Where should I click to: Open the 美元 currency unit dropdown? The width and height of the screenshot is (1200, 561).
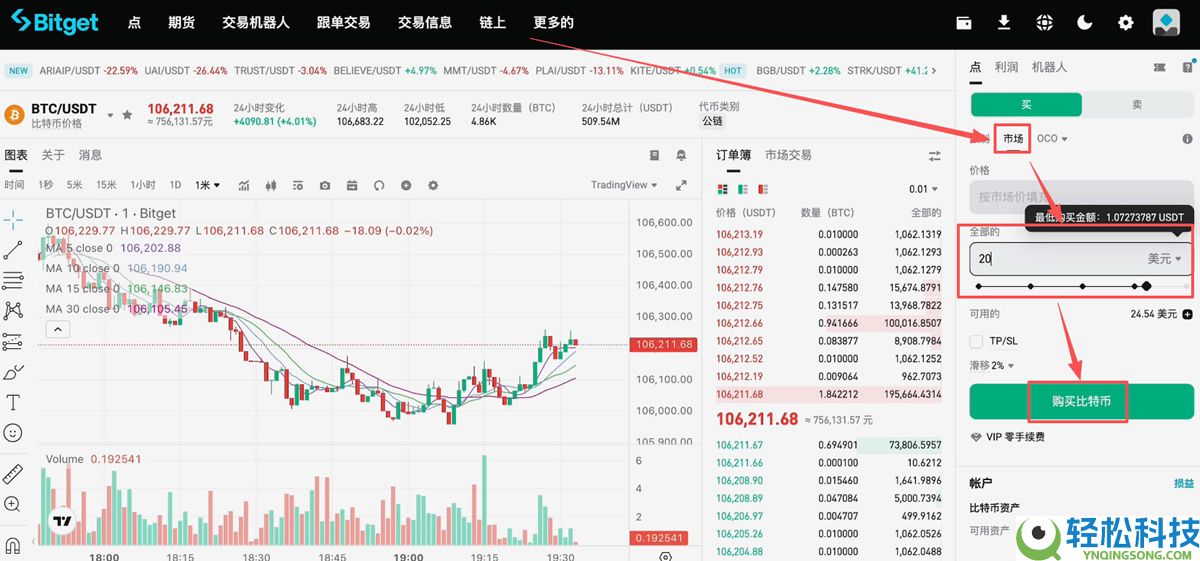tap(1164, 258)
